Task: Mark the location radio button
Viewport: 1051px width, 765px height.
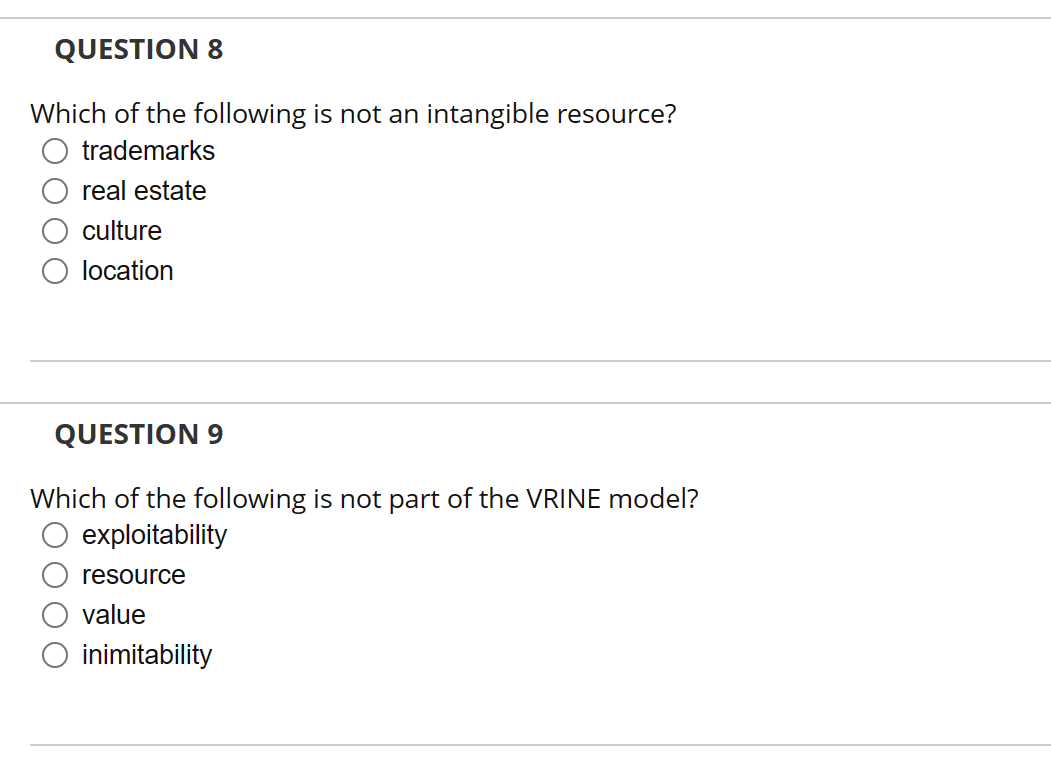Action: [56, 271]
